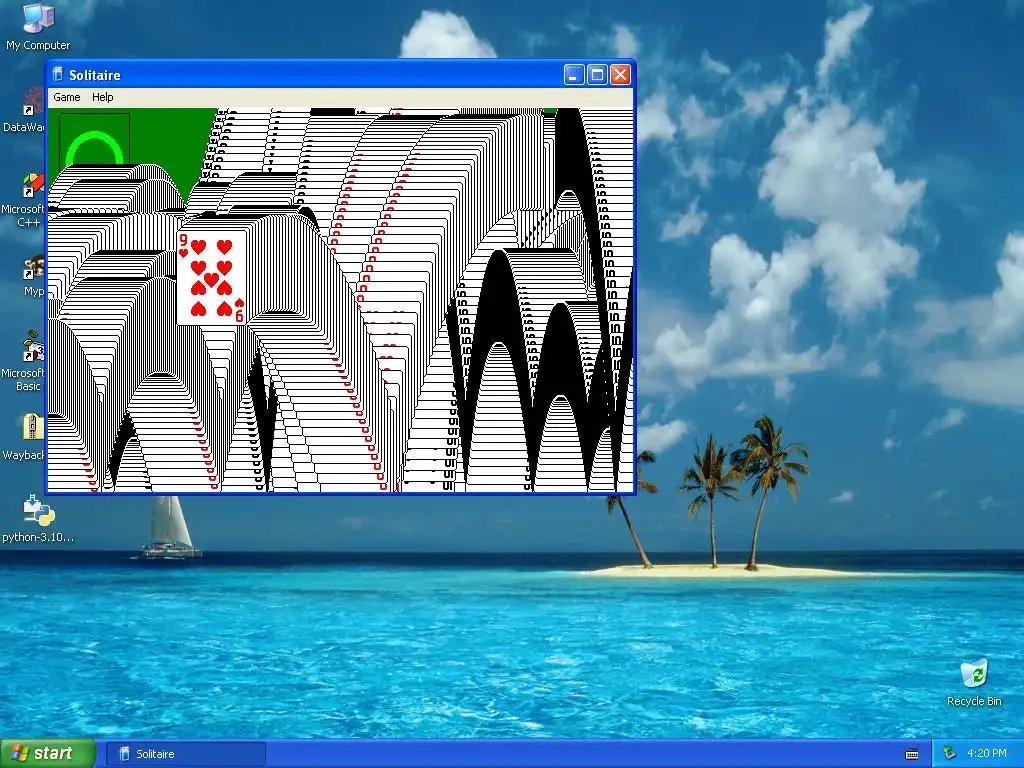Viewport: 1024px width, 768px height.
Task: Click the system tray icon beside the clock
Action: [x=950, y=754]
